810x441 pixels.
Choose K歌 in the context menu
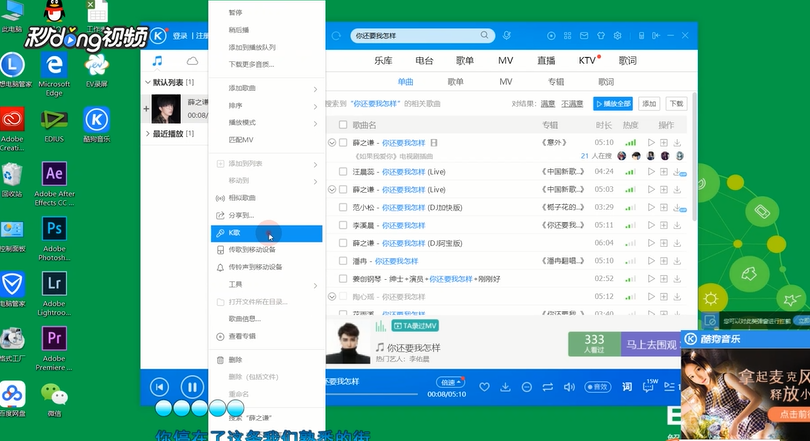click(267, 233)
